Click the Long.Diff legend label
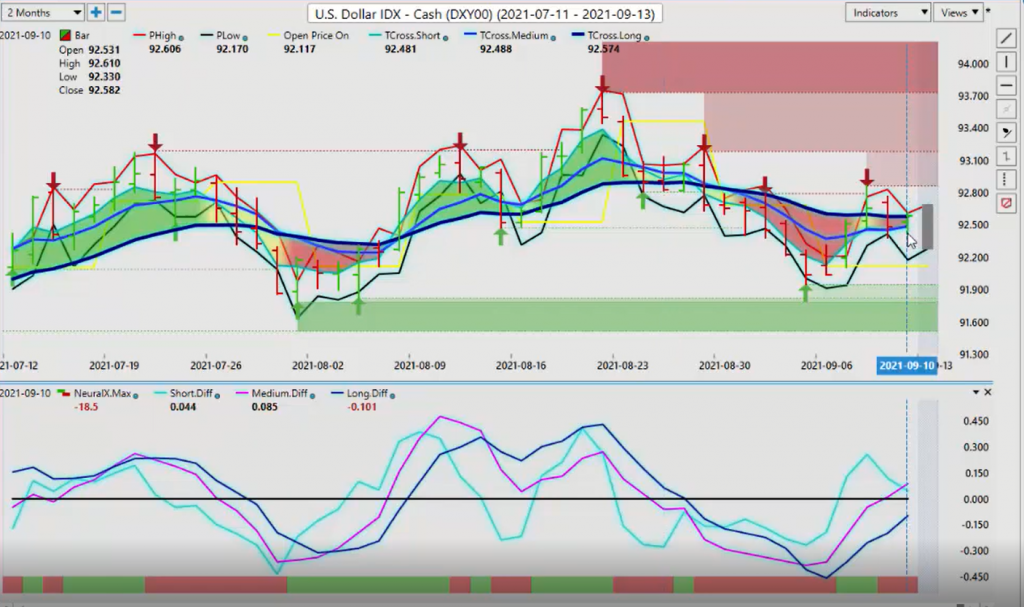The width and height of the screenshot is (1024, 607). click(367, 393)
